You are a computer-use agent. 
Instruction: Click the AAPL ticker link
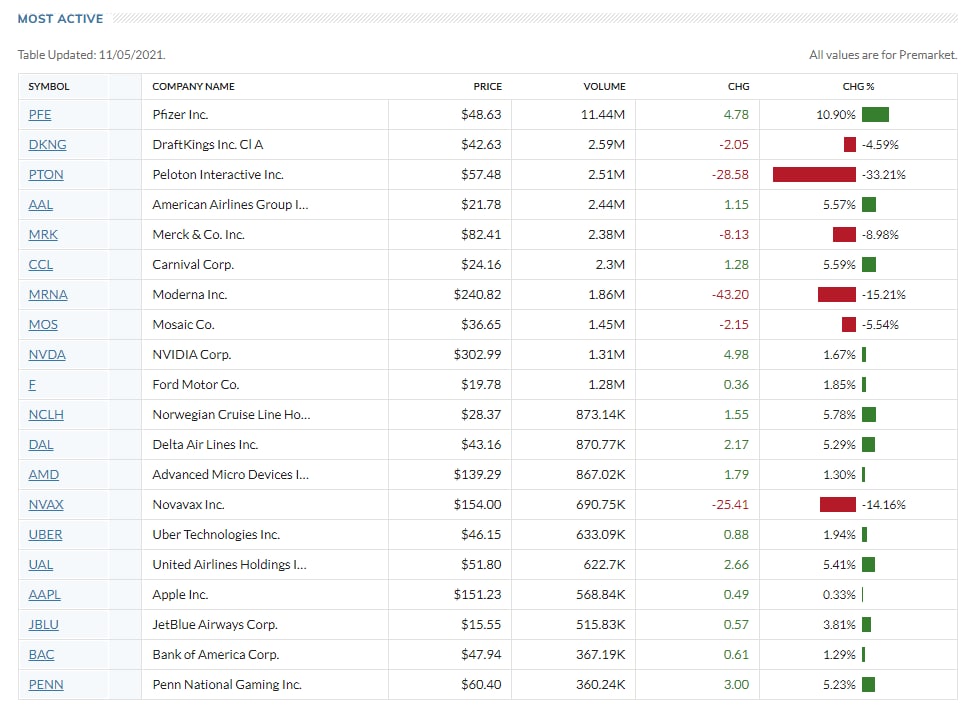click(45, 594)
